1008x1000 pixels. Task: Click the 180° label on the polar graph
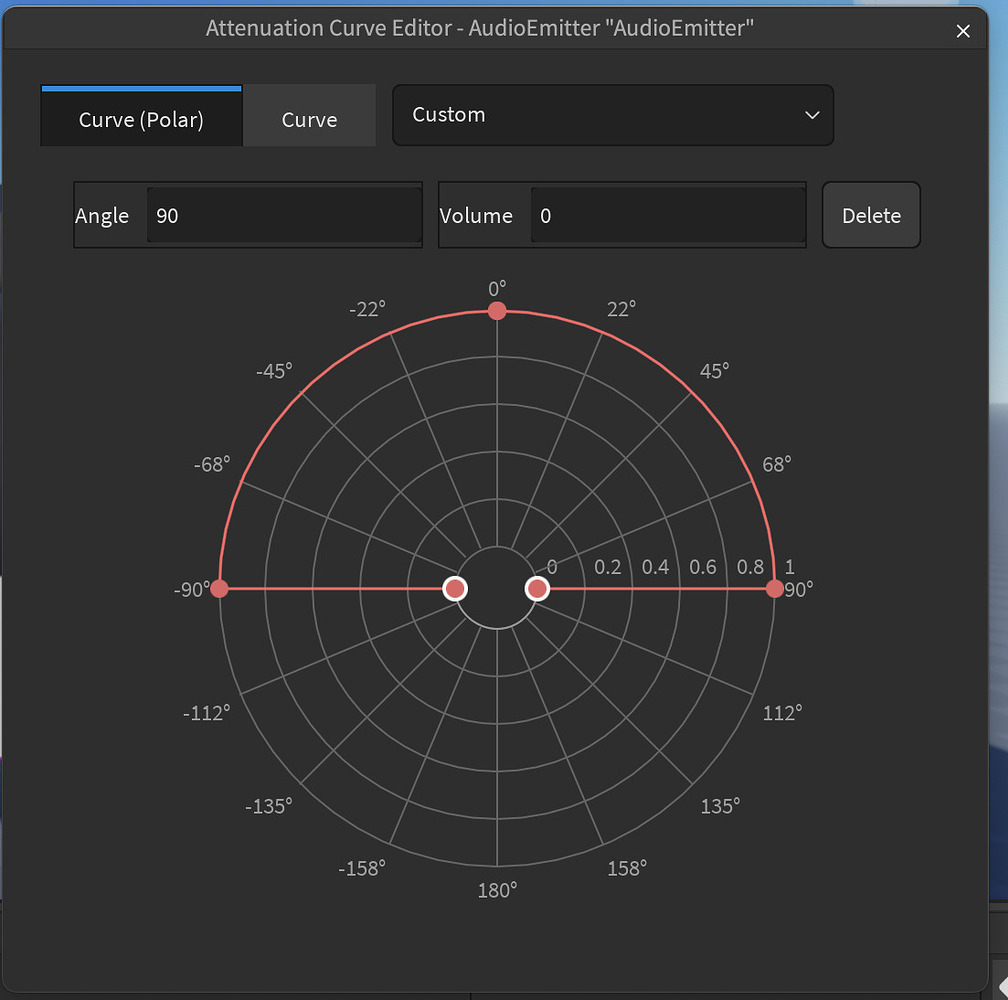pyautogui.click(x=496, y=889)
